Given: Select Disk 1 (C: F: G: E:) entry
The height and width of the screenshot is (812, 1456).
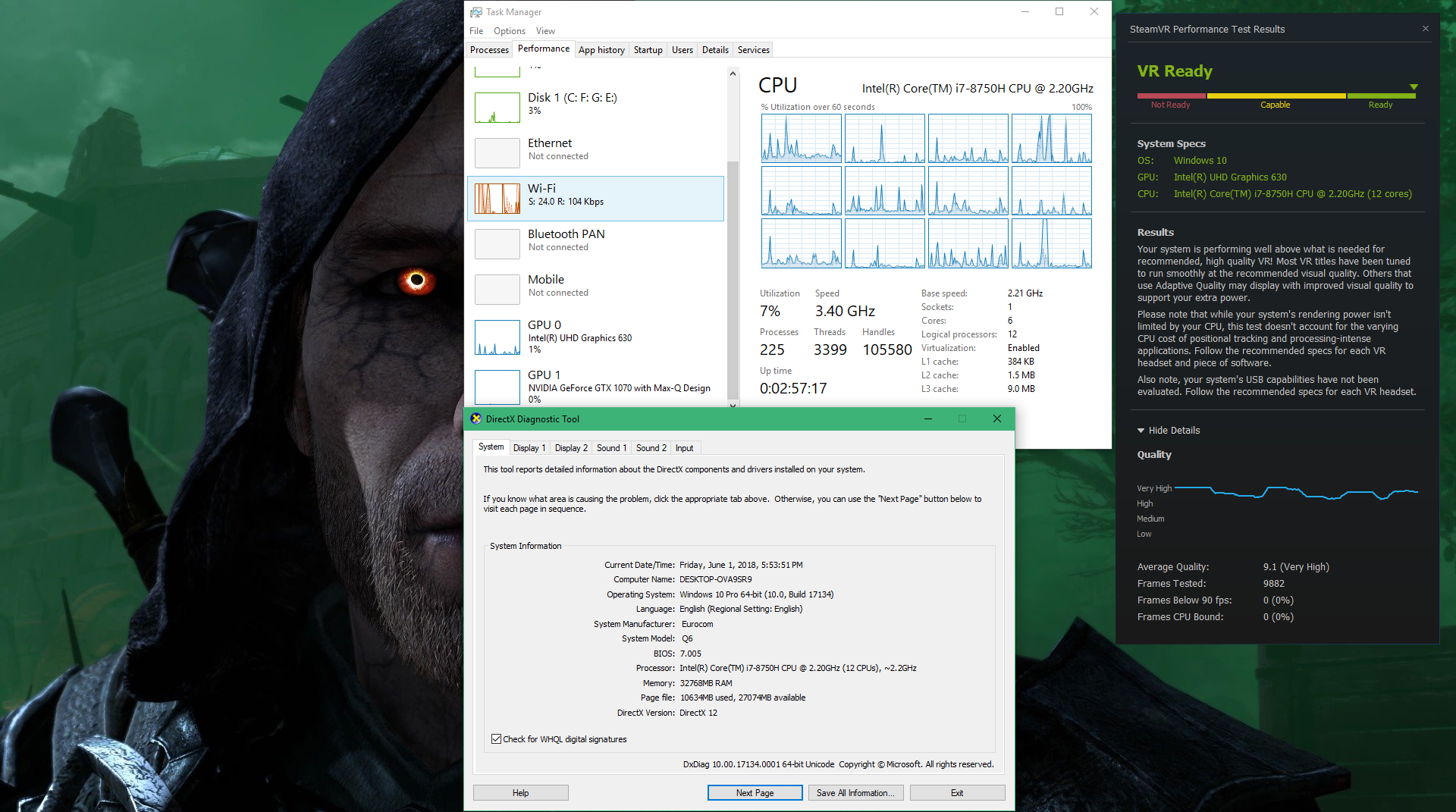Looking at the screenshot, I should pyautogui.click(x=596, y=107).
